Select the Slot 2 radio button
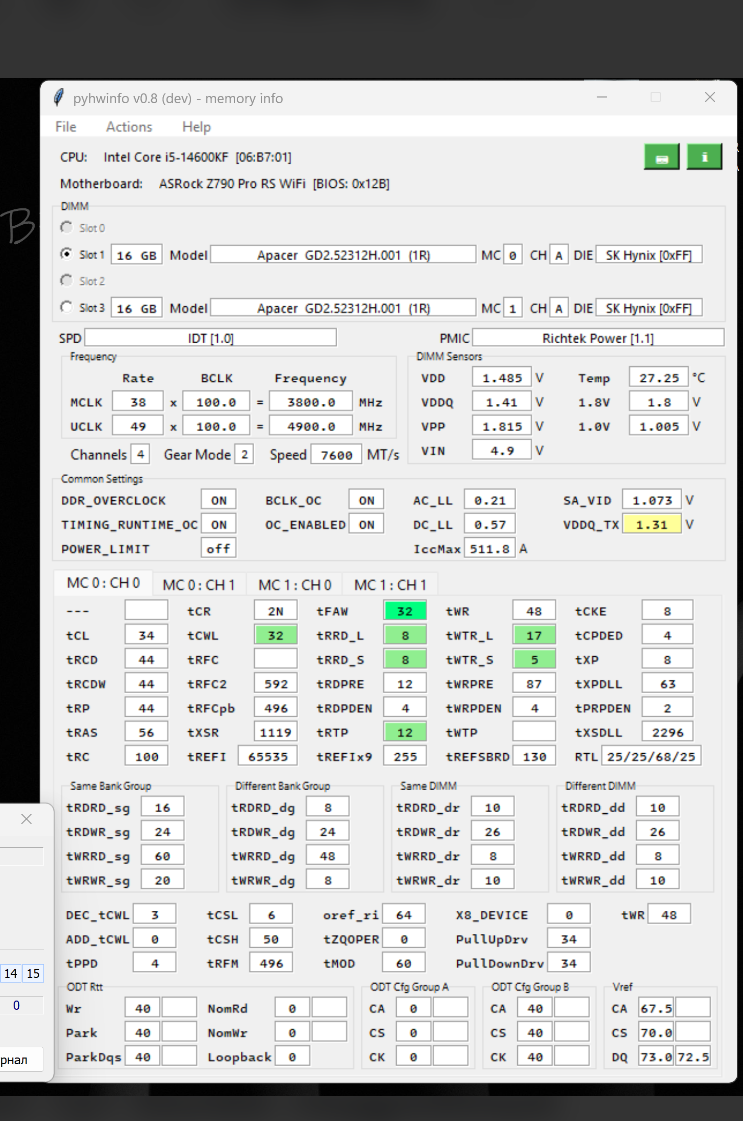 click(x=67, y=280)
